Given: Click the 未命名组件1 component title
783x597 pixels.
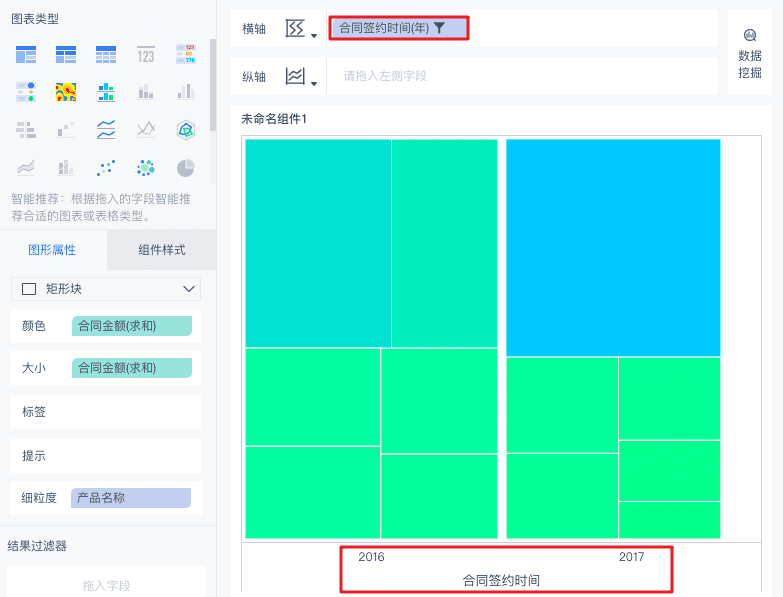Looking at the screenshot, I should (274, 119).
